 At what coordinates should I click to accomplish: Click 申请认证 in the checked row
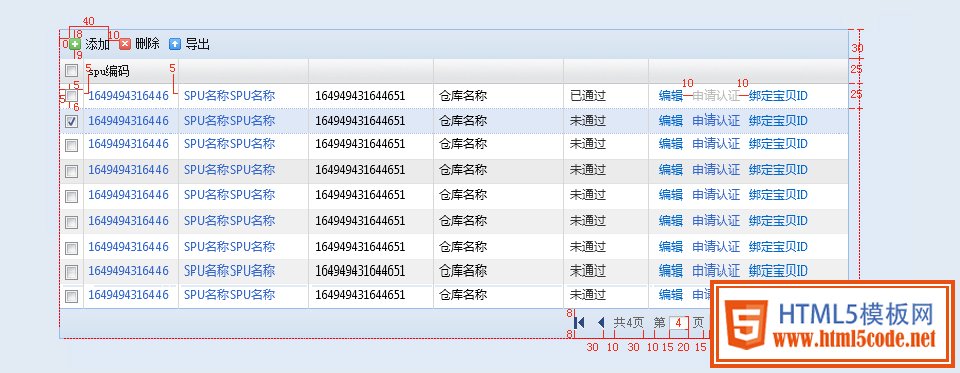[x=716, y=121]
